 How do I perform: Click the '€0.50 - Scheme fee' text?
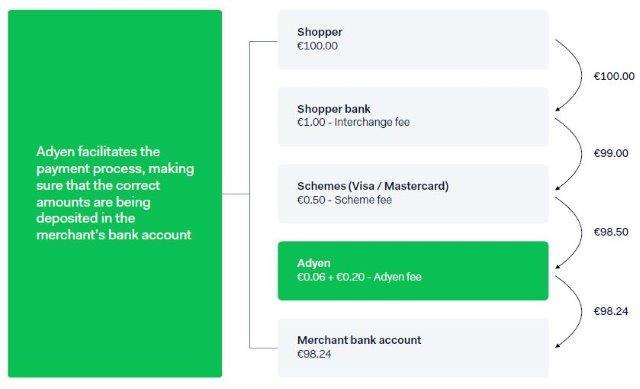(344, 200)
